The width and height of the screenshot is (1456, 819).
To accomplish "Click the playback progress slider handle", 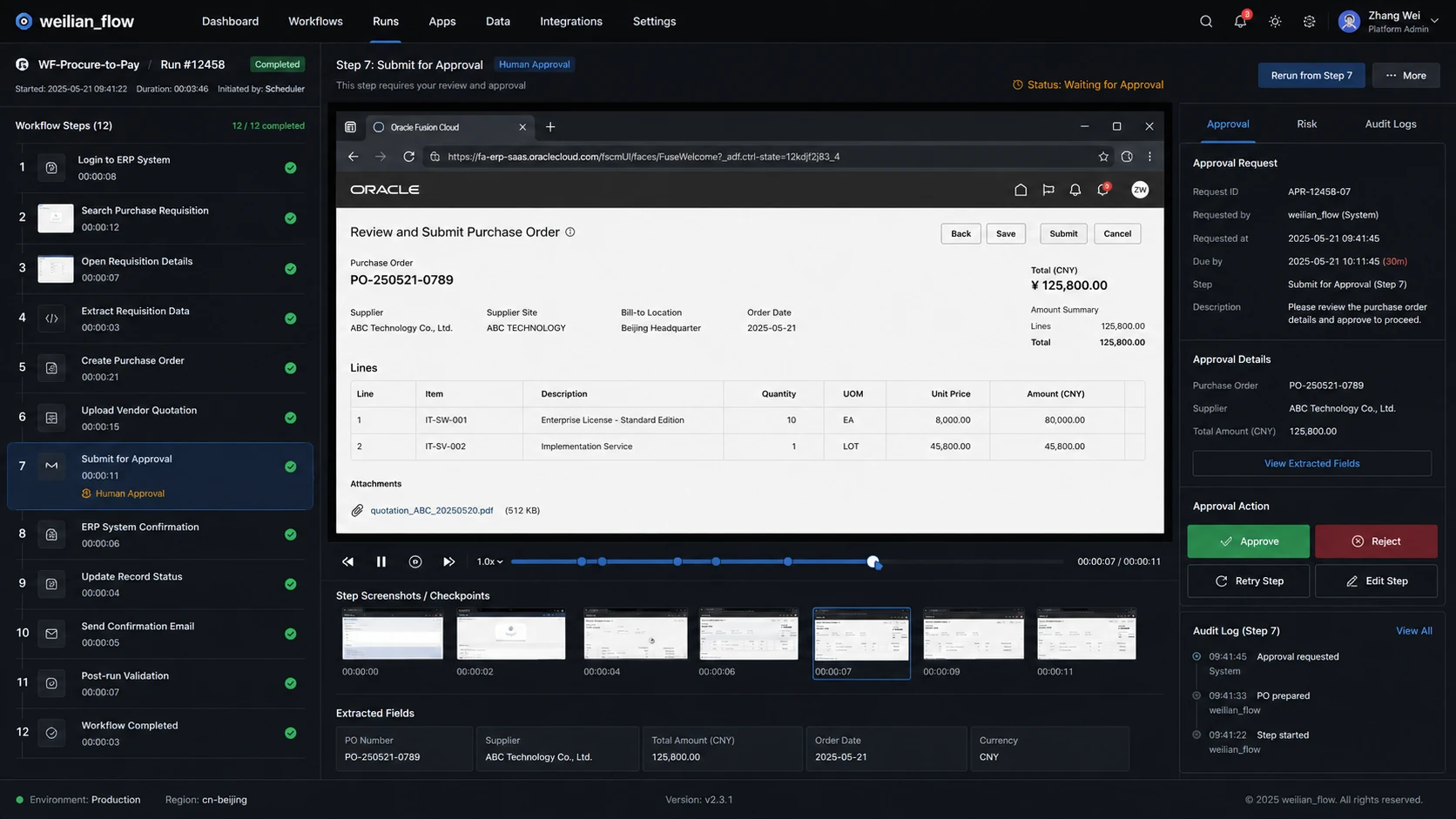I will pos(873,562).
